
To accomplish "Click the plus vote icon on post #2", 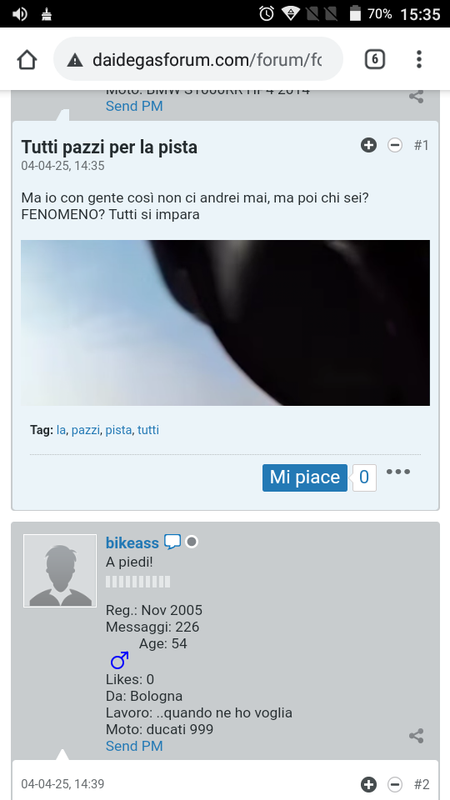I will (x=368, y=784).
